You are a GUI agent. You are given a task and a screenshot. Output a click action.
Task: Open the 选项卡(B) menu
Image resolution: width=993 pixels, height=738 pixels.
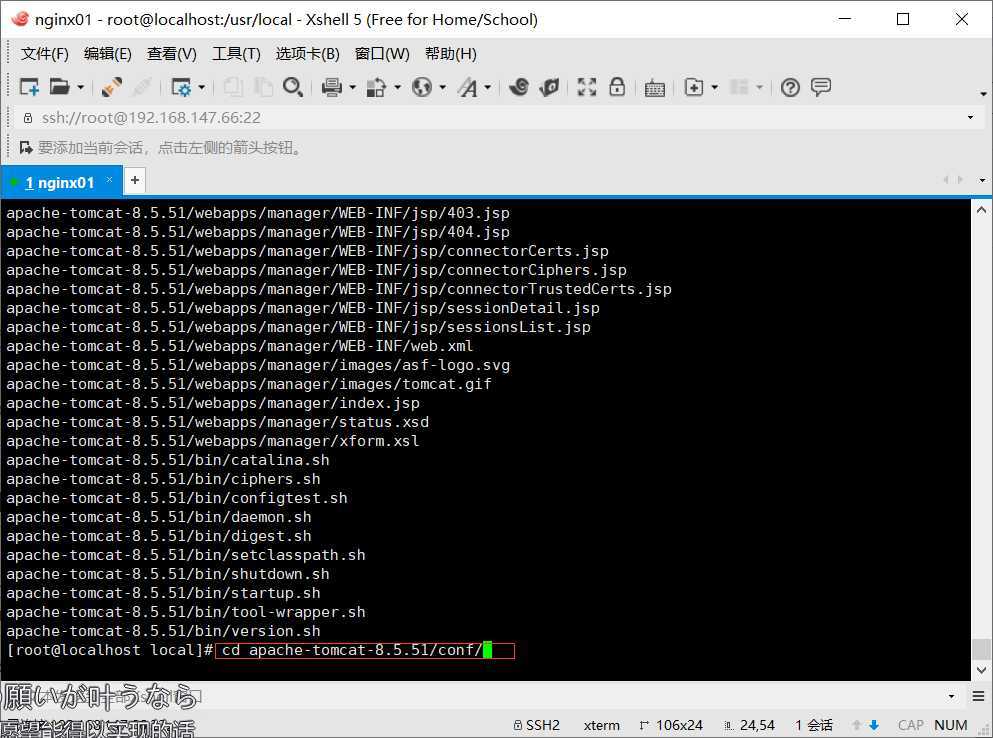coord(308,54)
